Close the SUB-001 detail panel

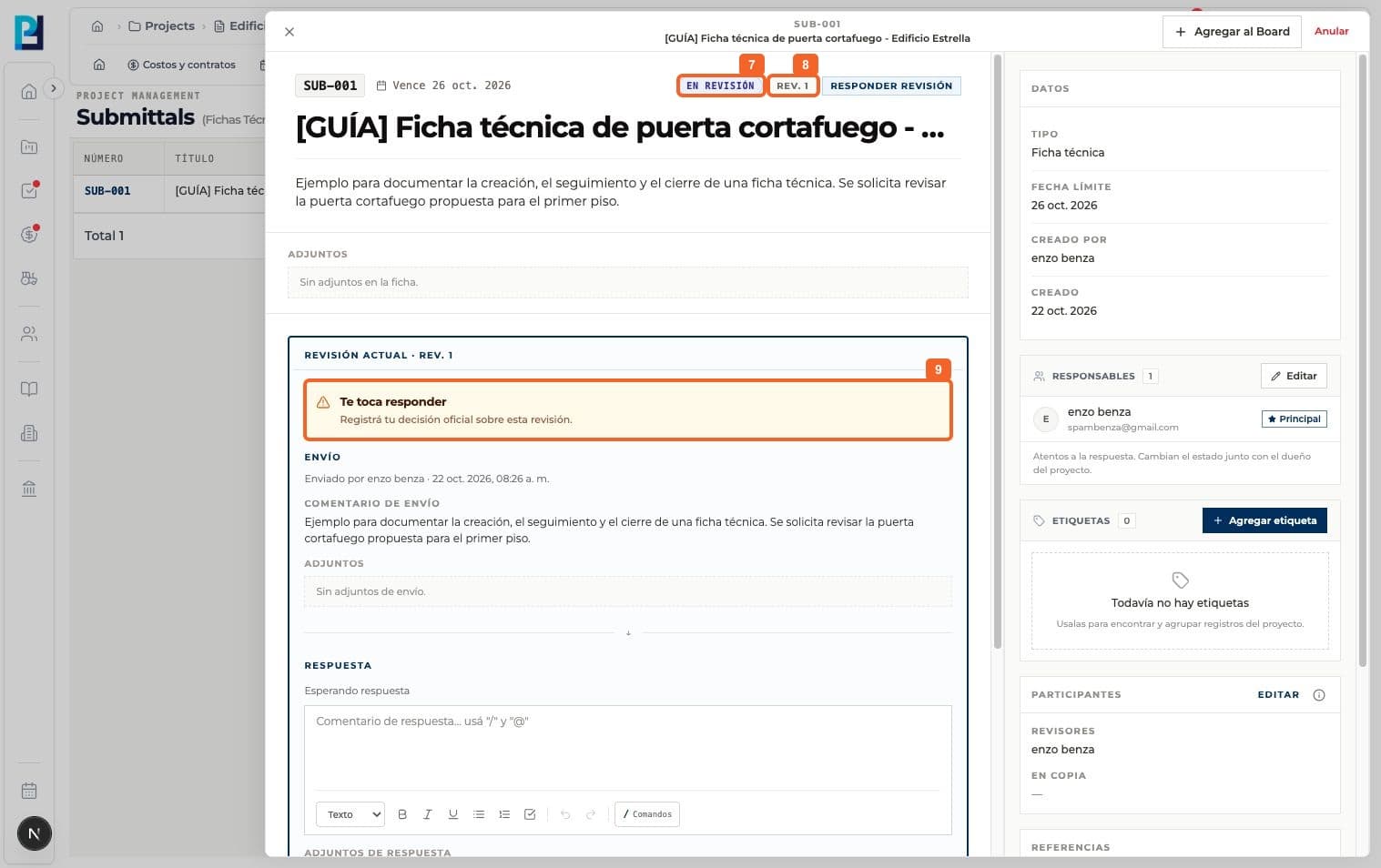pyautogui.click(x=289, y=32)
